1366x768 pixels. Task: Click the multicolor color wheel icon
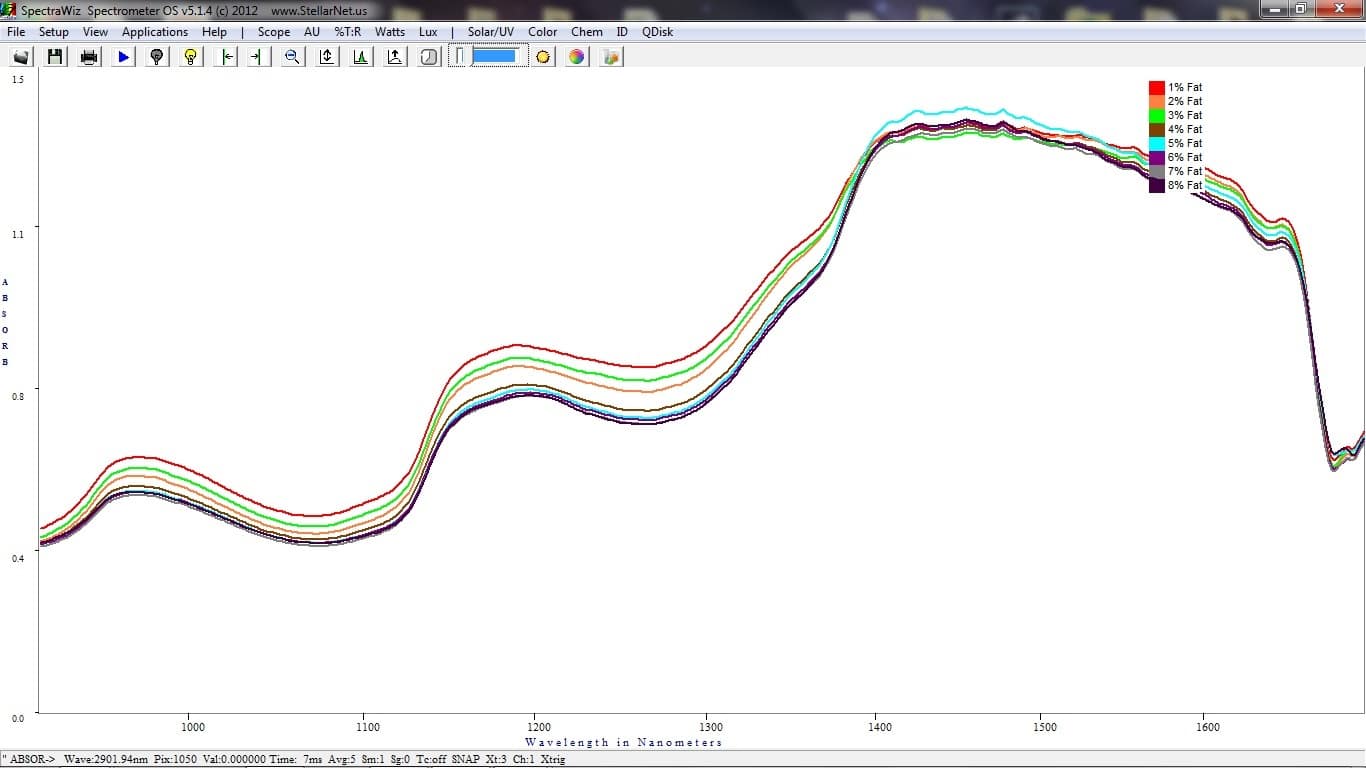pos(577,57)
